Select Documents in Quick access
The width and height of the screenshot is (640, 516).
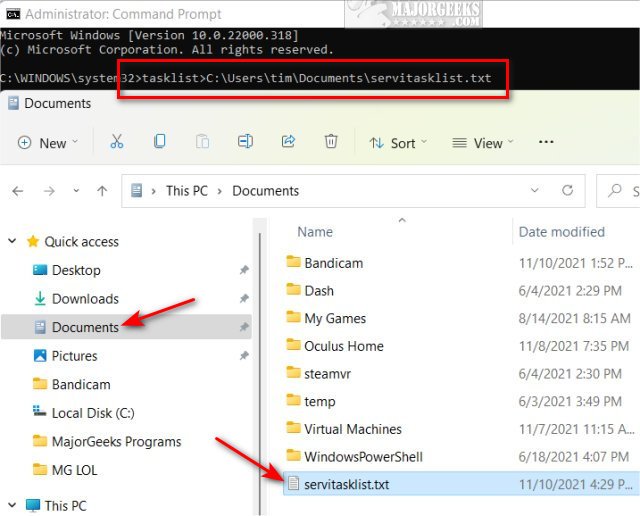pyautogui.click(x=85, y=327)
